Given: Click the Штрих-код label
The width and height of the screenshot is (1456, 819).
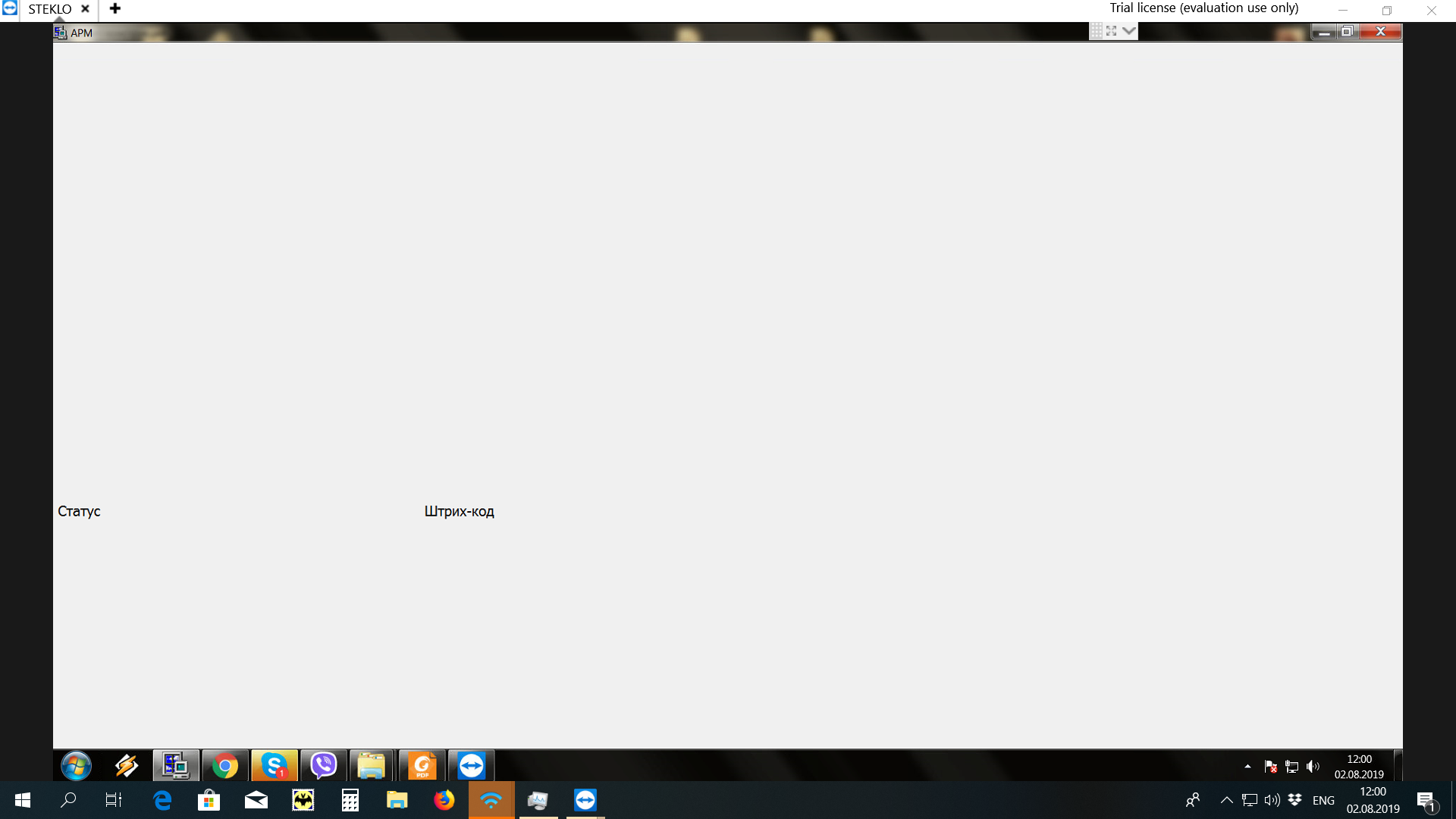Looking at the screenshot, I should coord(459,511).
